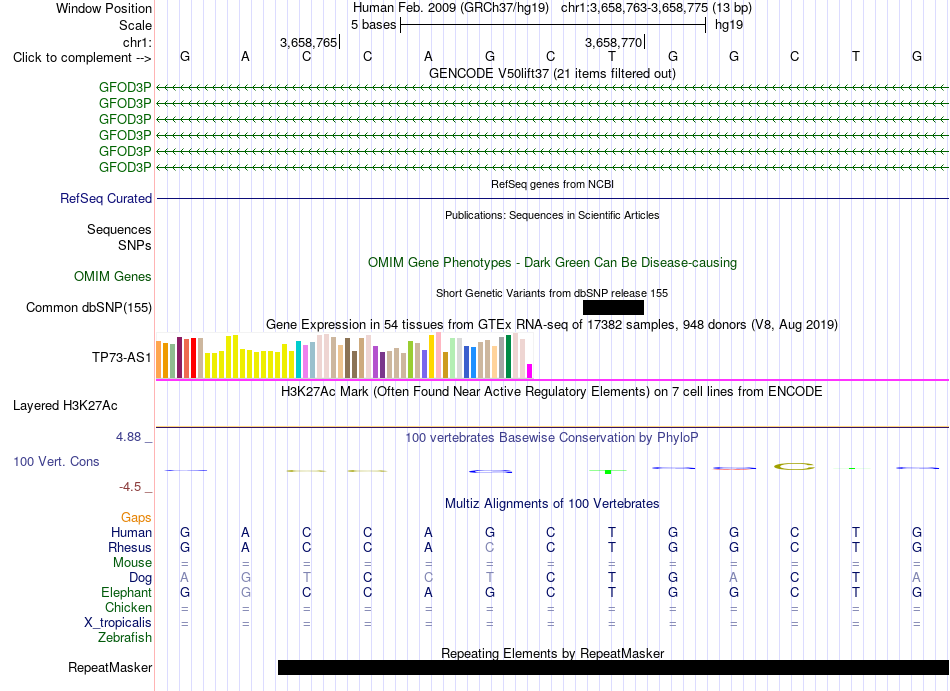This screenshot has width=950, height=691.
Task: Select the Mouse alignment row label
Action: click(133, 563)
